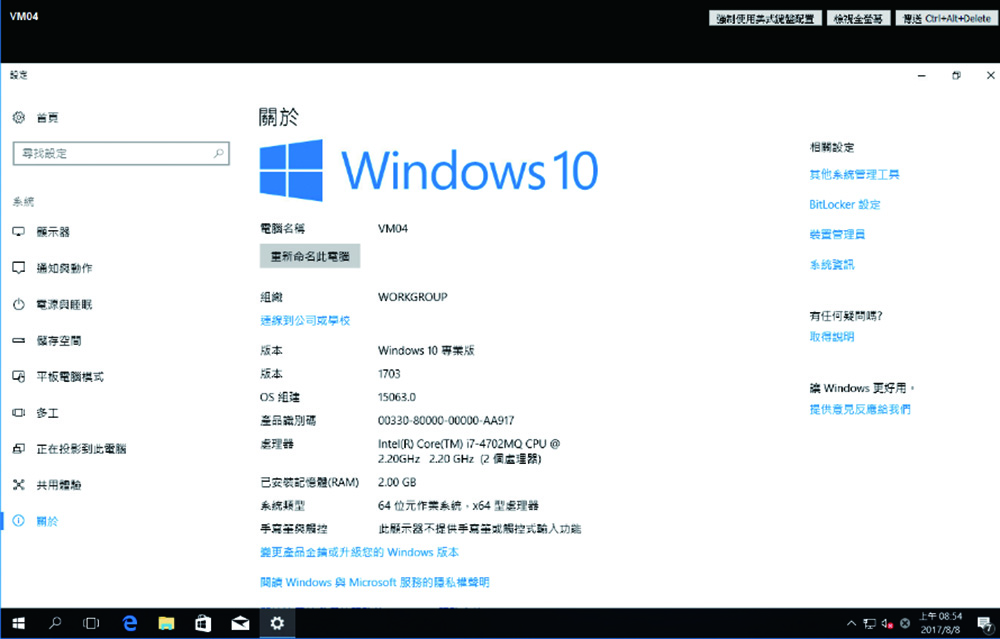The image size is (1000, 639).
Task: Click the magnifier icon in search box
Action: [x=219, y=153]
